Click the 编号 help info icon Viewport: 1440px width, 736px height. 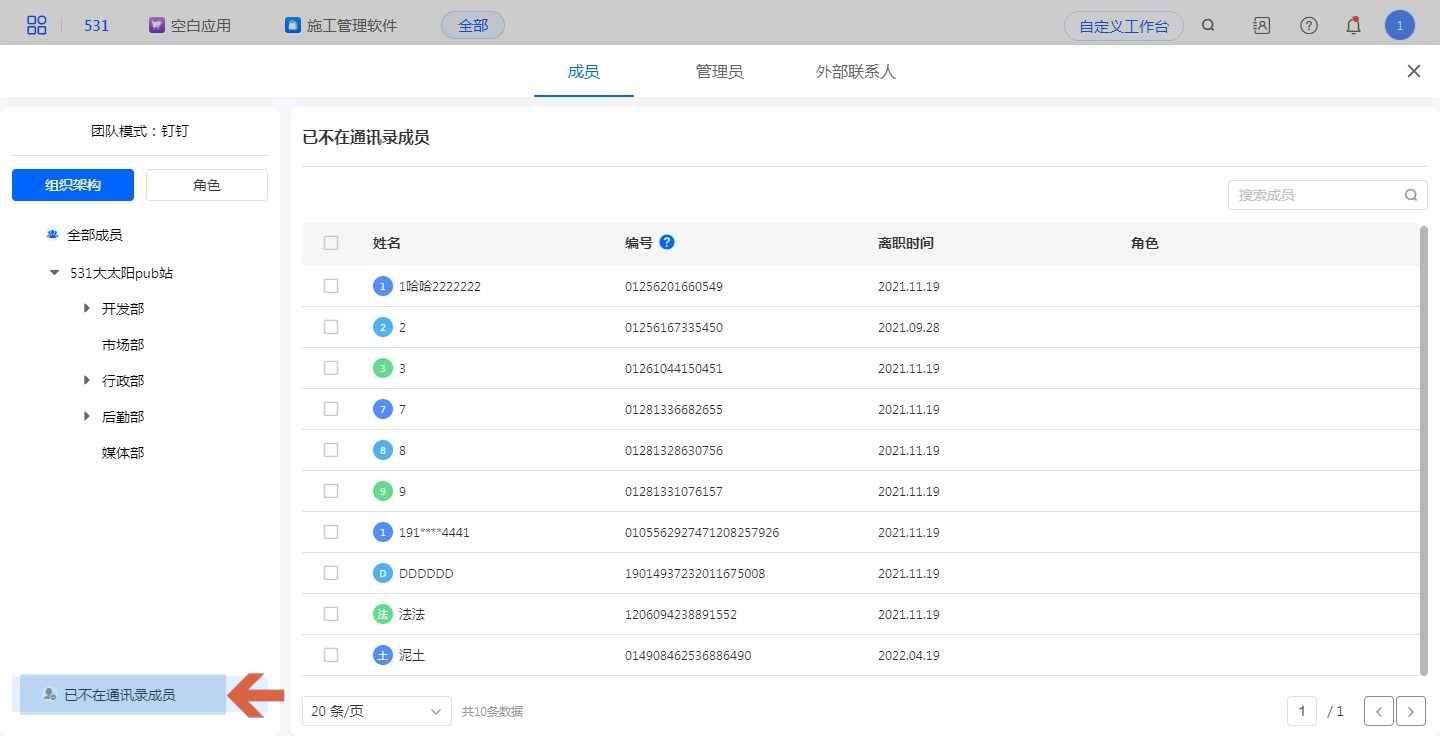point(667,242)
